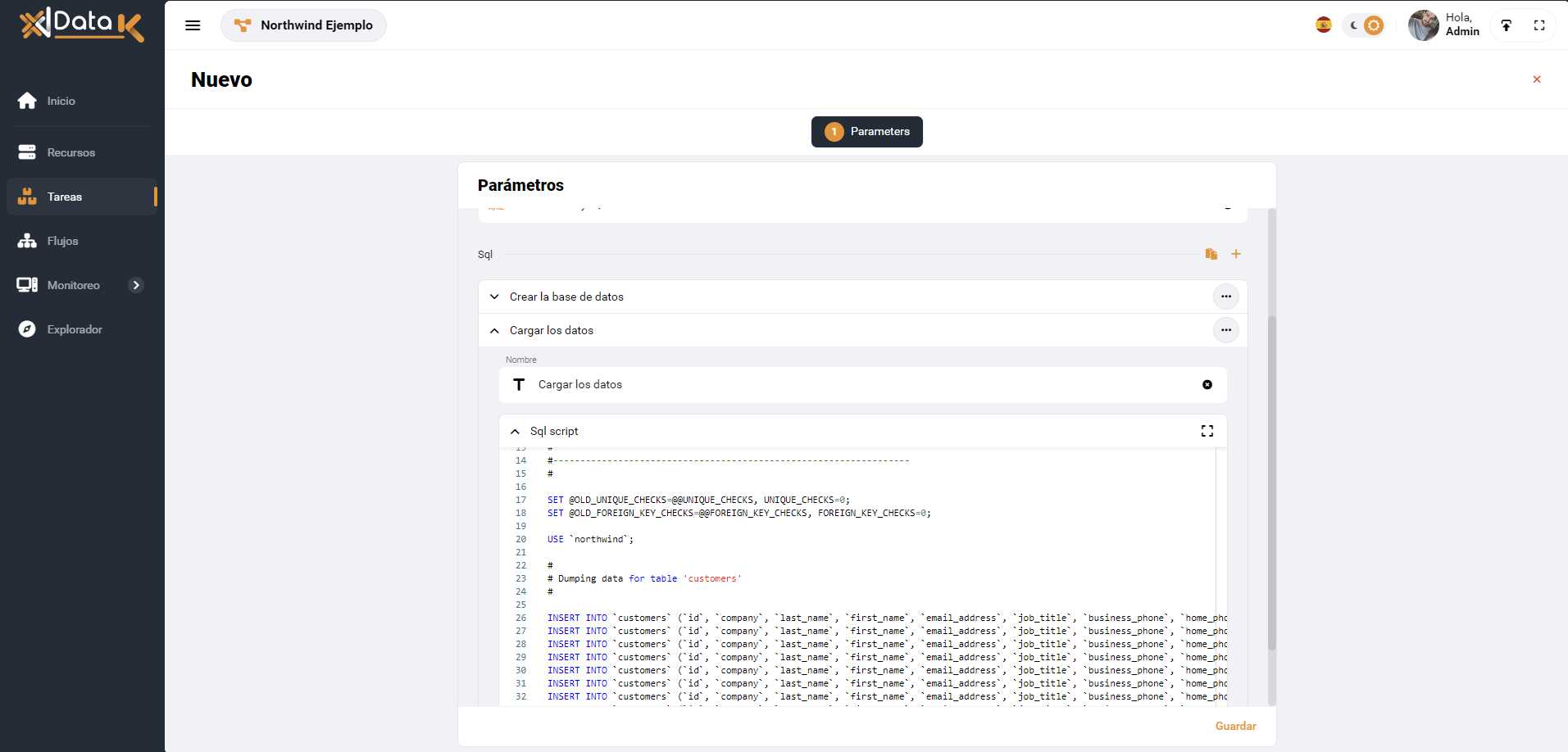Collapse the Cargar los datos section
The image size is (1568, 752).
(494, 331)
